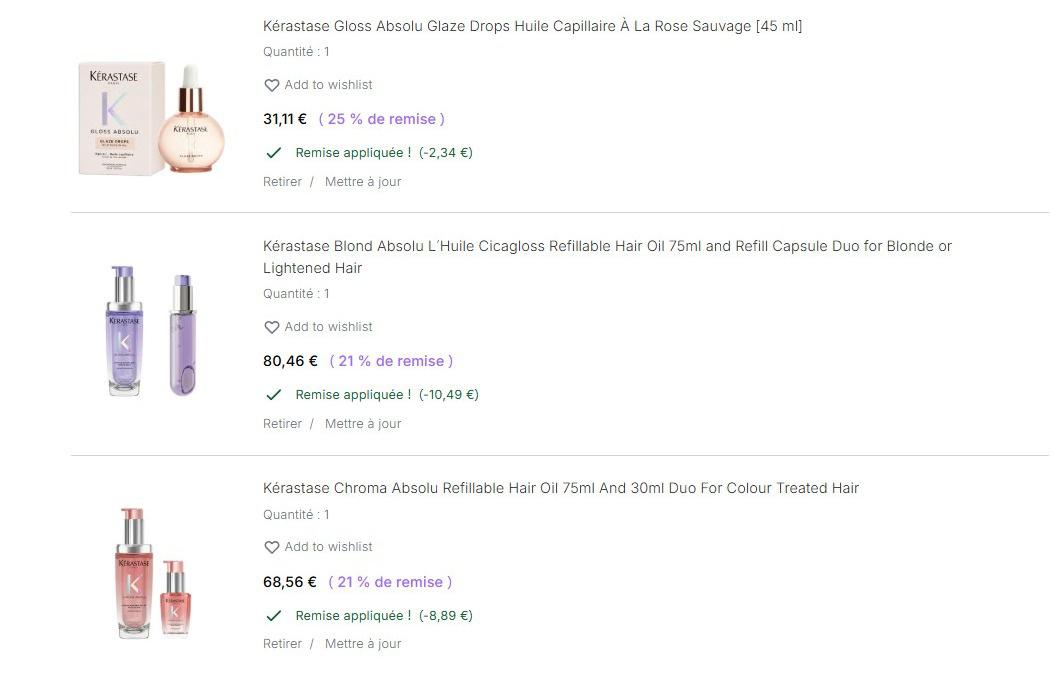Click green checkmark beside -2,34 € discount
The width and height of the screenshot is (1052, 673).
[273, 153]
